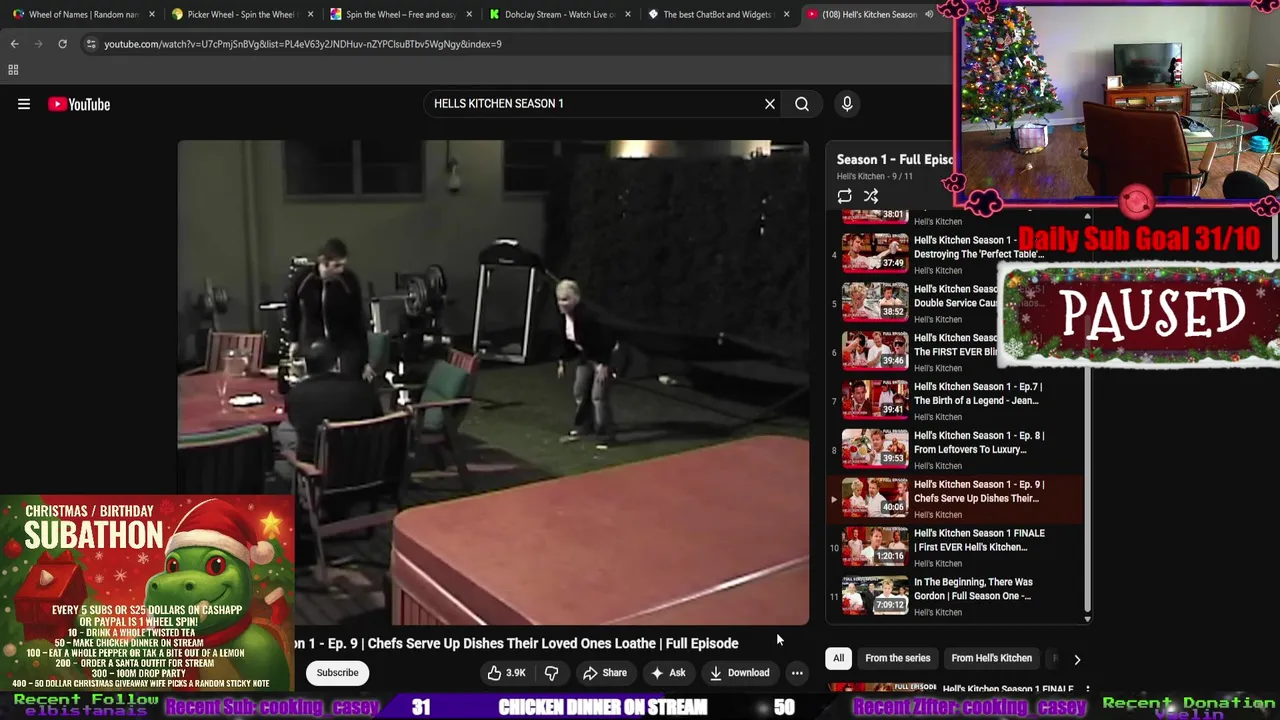Download the video
Image resolution: width=1280 pixels, height=720 pixels.
pos(740,673)
